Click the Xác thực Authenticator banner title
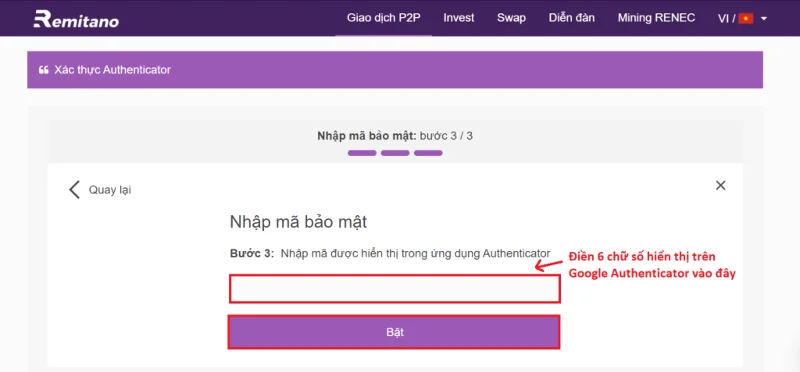Image resolution: width=800 pixels, height=372 pixels. 112,70
